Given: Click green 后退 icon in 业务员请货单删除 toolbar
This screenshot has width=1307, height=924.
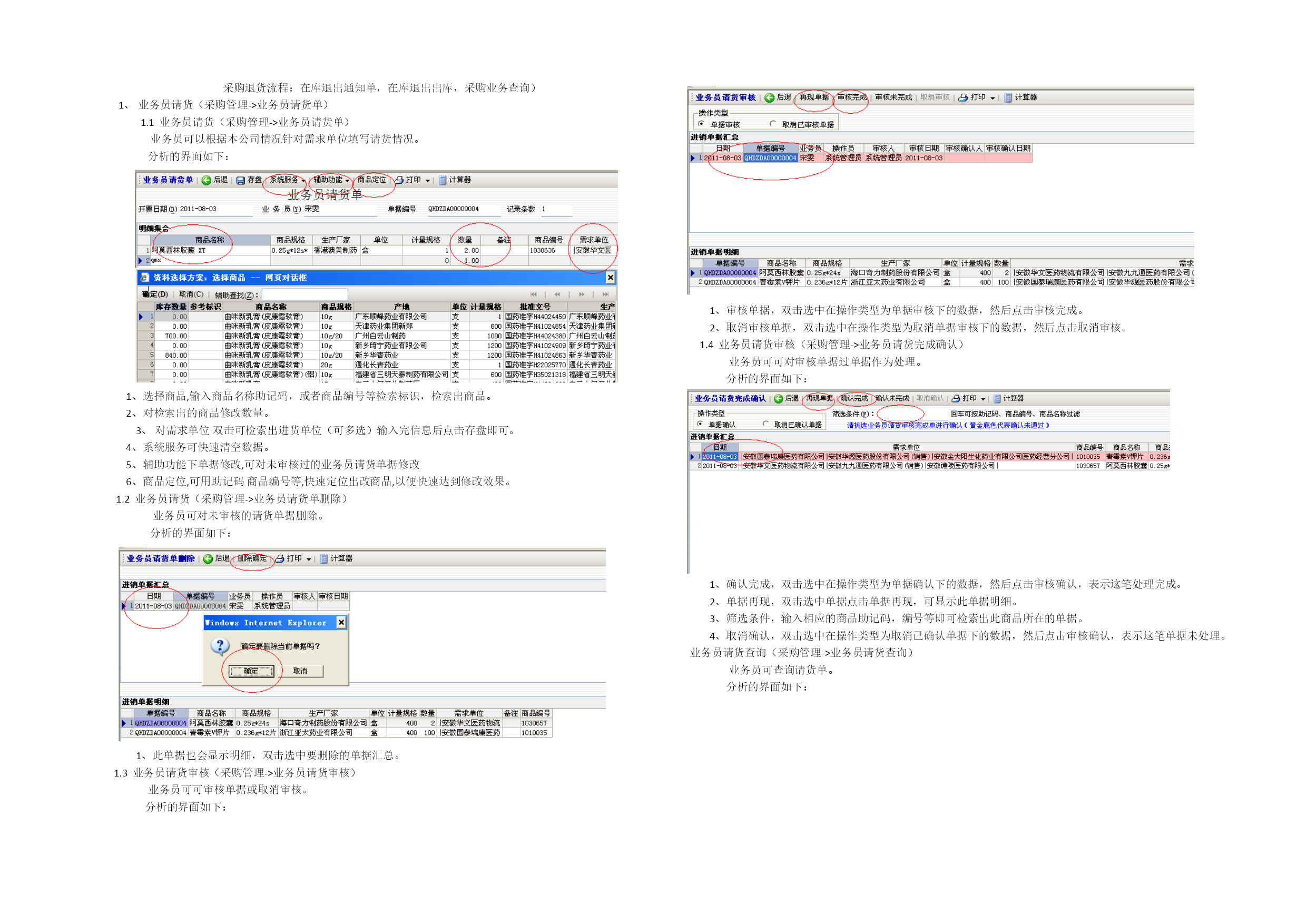Looking at the screenshot, I should [x=208, y=559].
